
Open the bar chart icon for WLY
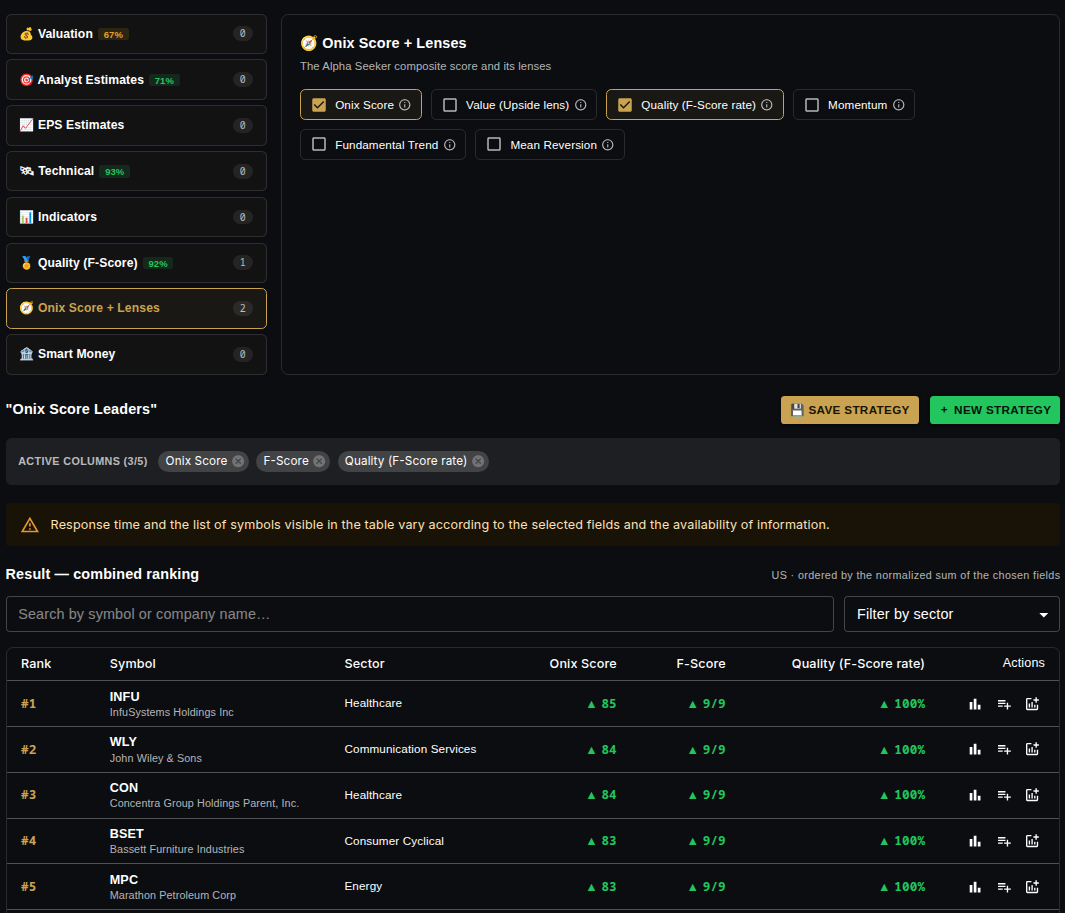[975, 749]
